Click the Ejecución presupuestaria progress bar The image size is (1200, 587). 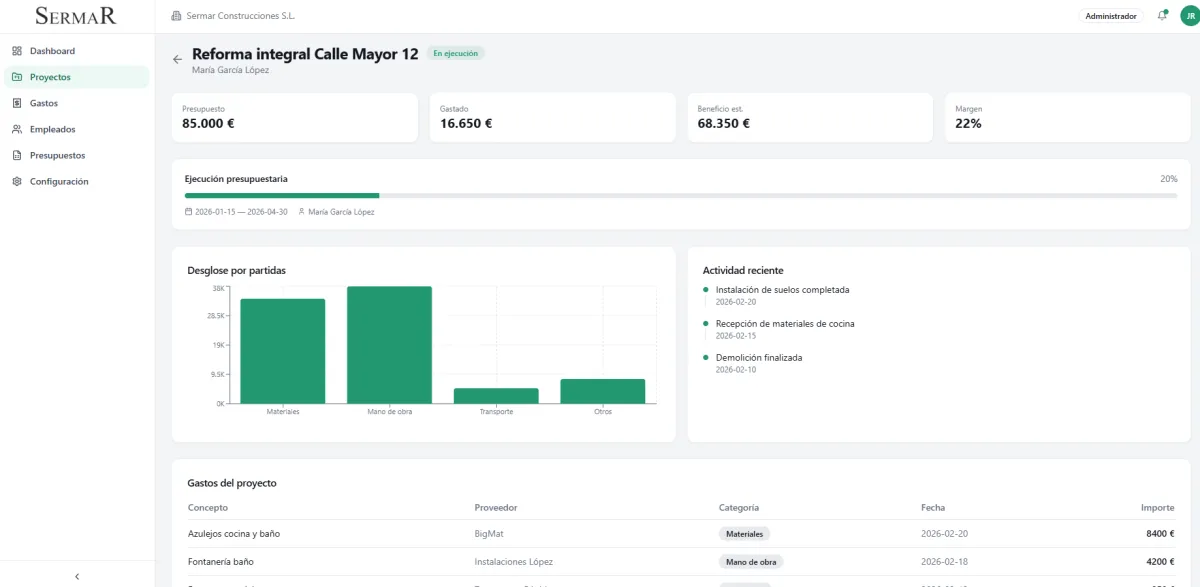pos(681,196)
